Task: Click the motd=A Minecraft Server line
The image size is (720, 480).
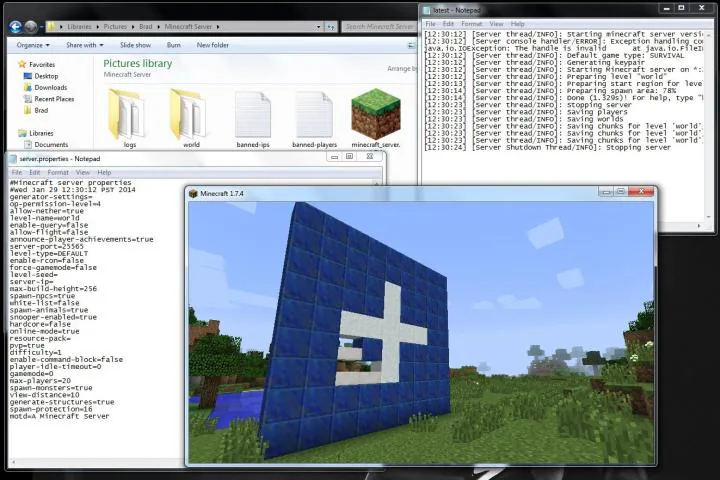Action: click(59, 416)
